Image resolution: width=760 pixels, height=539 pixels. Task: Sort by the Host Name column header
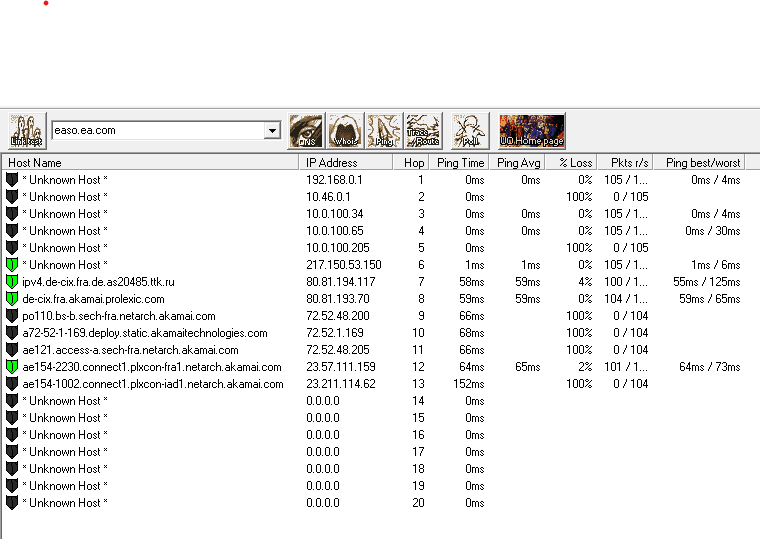(x=150, y=162)
